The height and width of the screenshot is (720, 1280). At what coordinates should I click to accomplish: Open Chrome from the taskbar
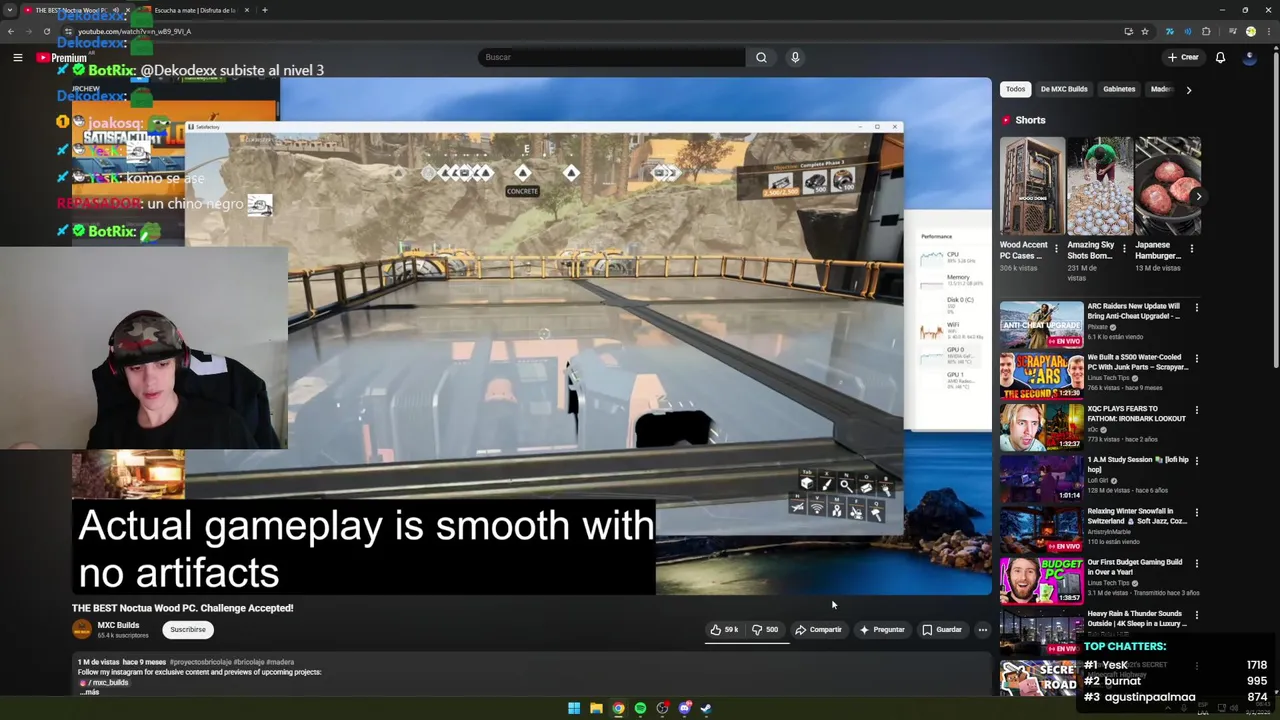point(618,708)
